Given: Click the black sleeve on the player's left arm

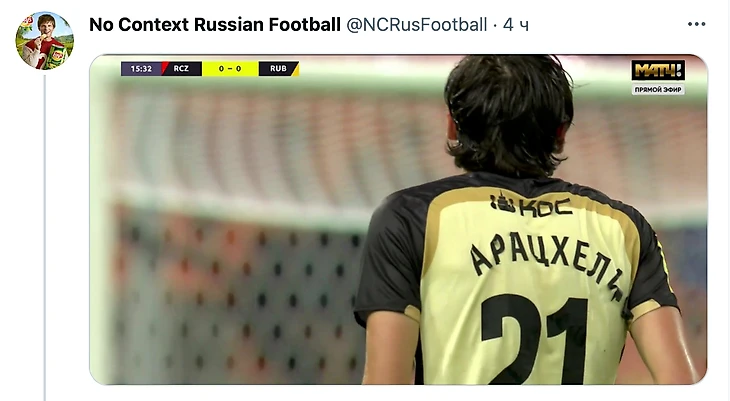Looking at the screenshot, I should tap(389, 261).
